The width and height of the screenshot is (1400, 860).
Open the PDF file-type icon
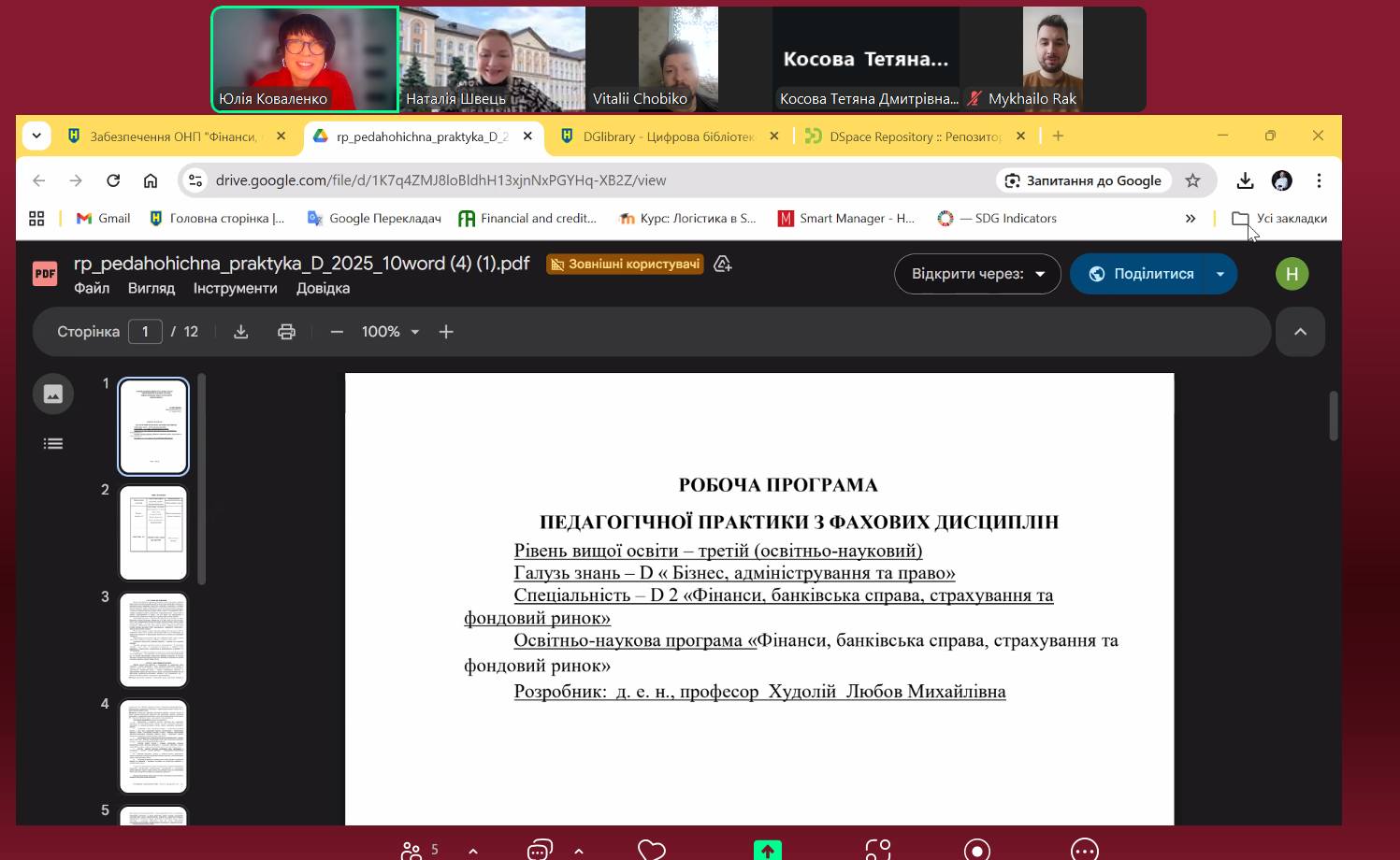coord(45,273)
